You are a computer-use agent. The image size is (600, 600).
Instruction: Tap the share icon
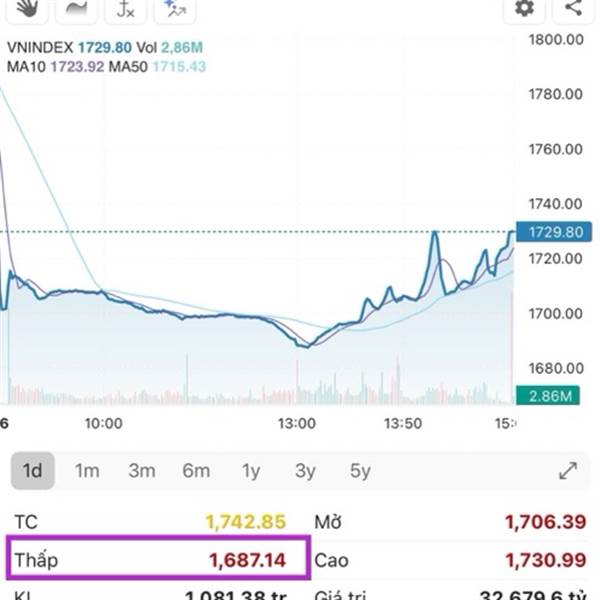click(x=573, y=8)
